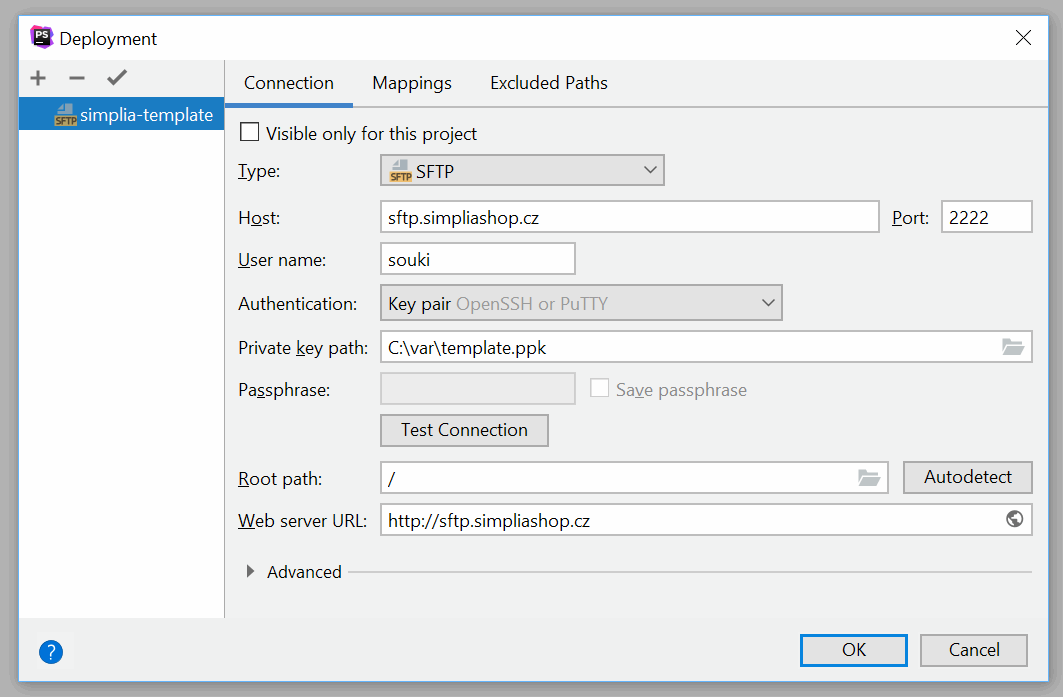This screenshot has height=697, width=1063.
Task: Open web server URL in browser globe icon
Action: point(1014,520)
